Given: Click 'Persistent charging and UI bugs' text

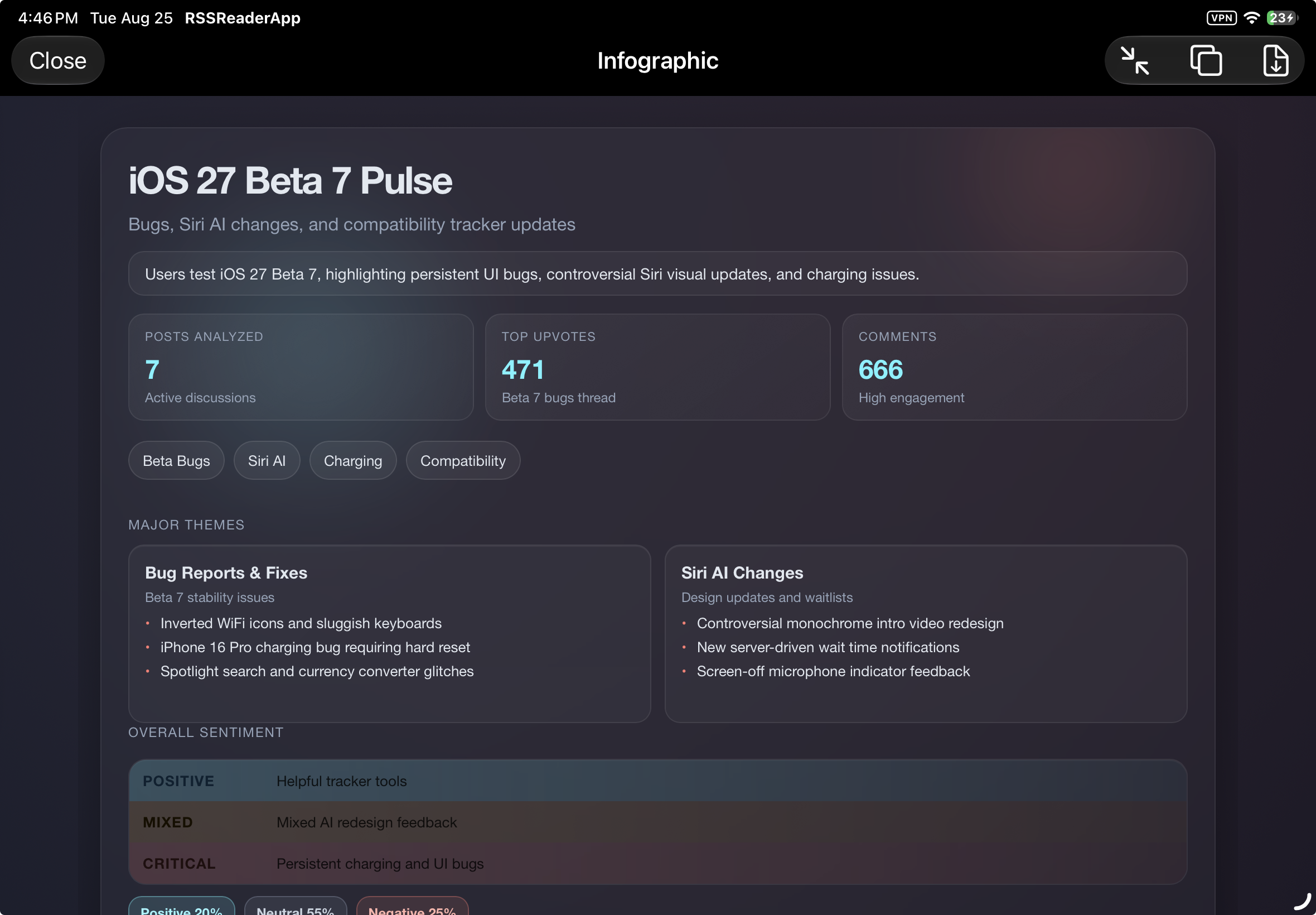Looking at the screenshot, I should [380, 864].
